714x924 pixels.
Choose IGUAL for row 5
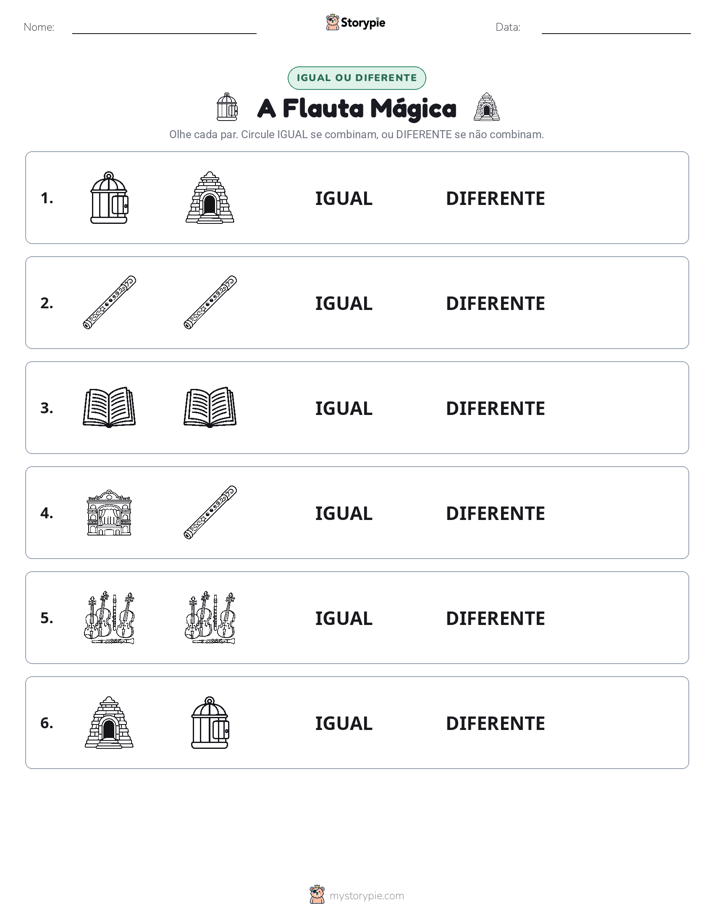click(x=343, y=618)
